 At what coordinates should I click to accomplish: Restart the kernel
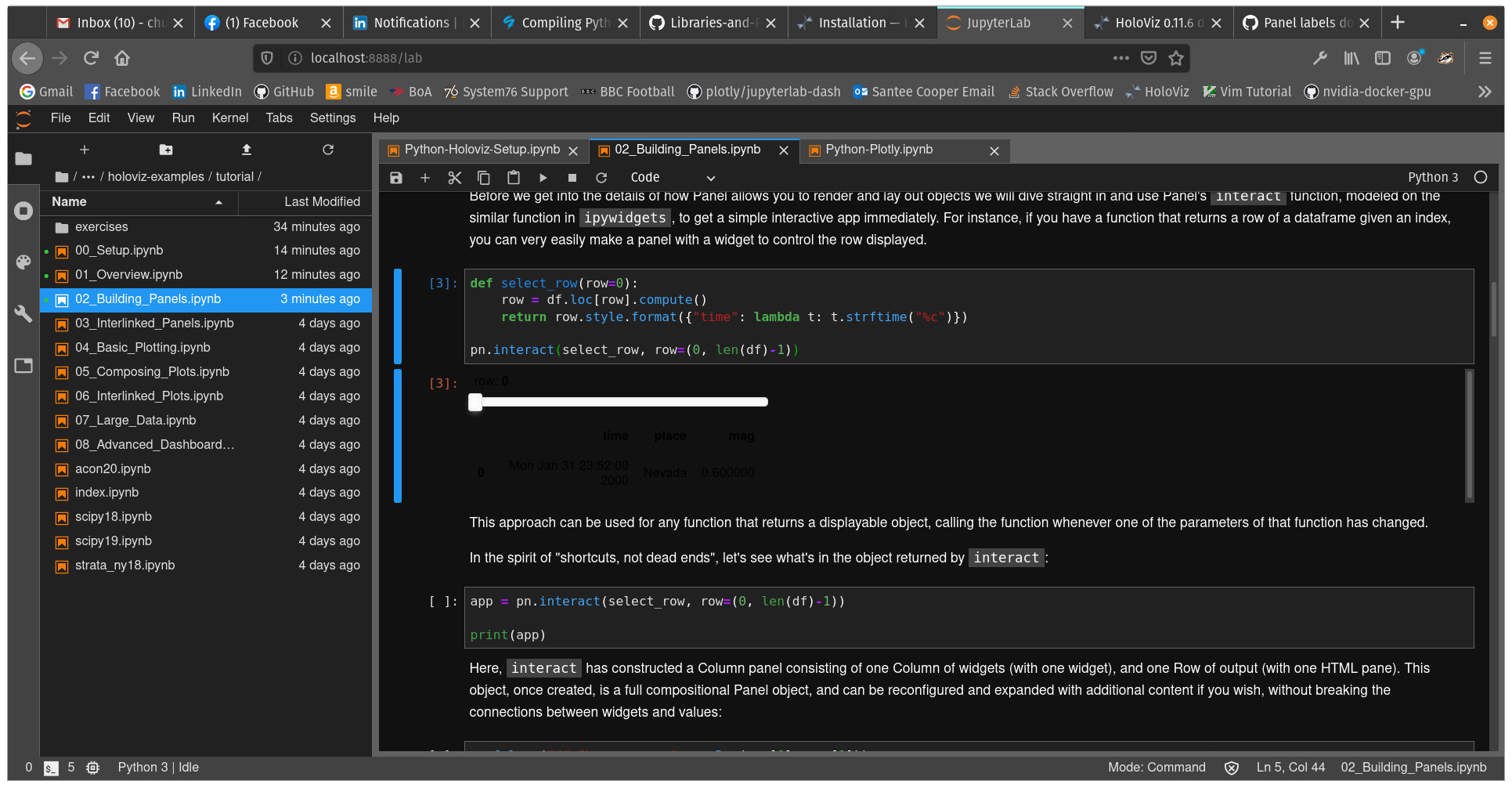click(601, 178)
